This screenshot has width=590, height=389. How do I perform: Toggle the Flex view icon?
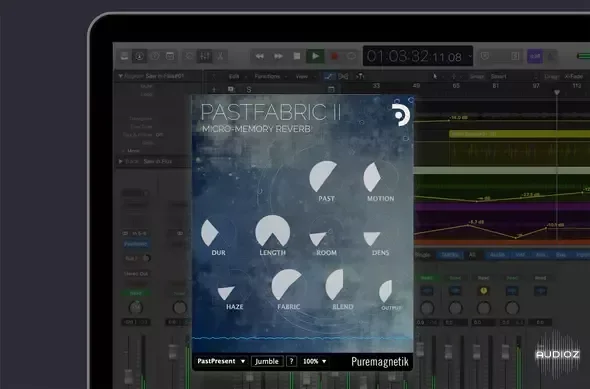343,76
